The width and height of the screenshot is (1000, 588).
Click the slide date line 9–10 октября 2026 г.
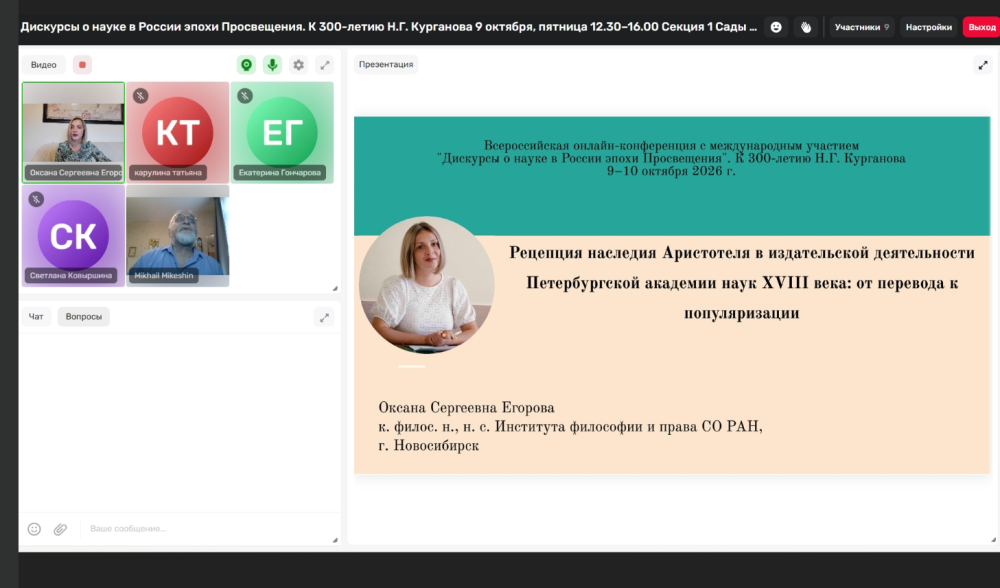point(671,171)
